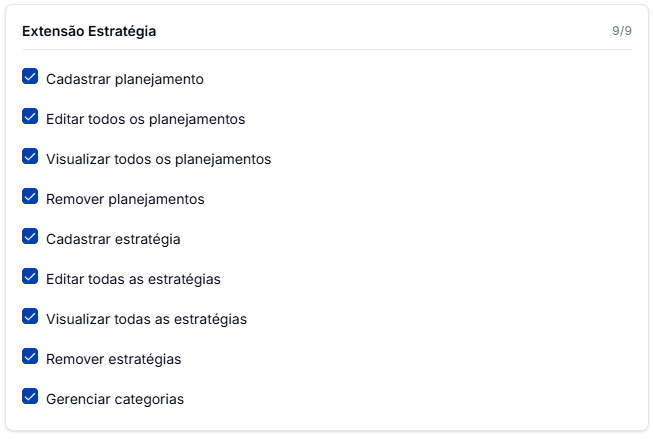
Task: Uncheck the Remover estratégias checkbox
Action: click(30, 357)
